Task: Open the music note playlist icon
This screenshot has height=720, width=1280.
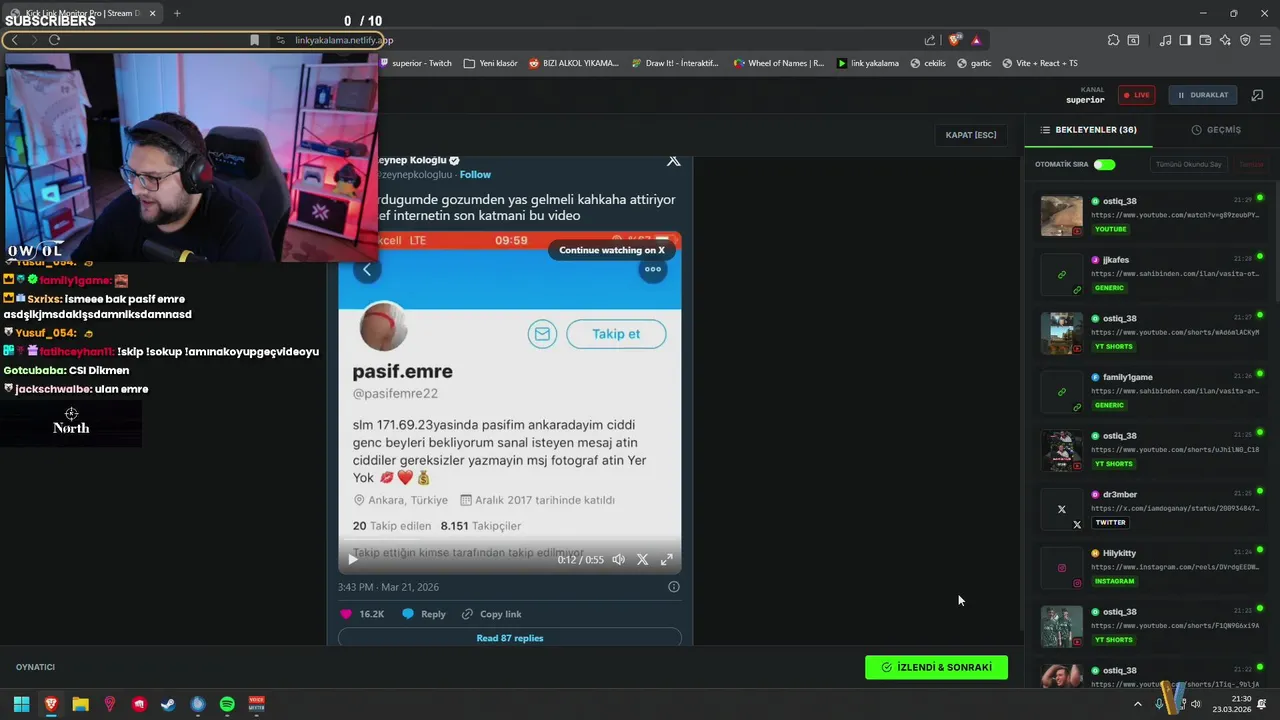Action: coord(1165,40)
